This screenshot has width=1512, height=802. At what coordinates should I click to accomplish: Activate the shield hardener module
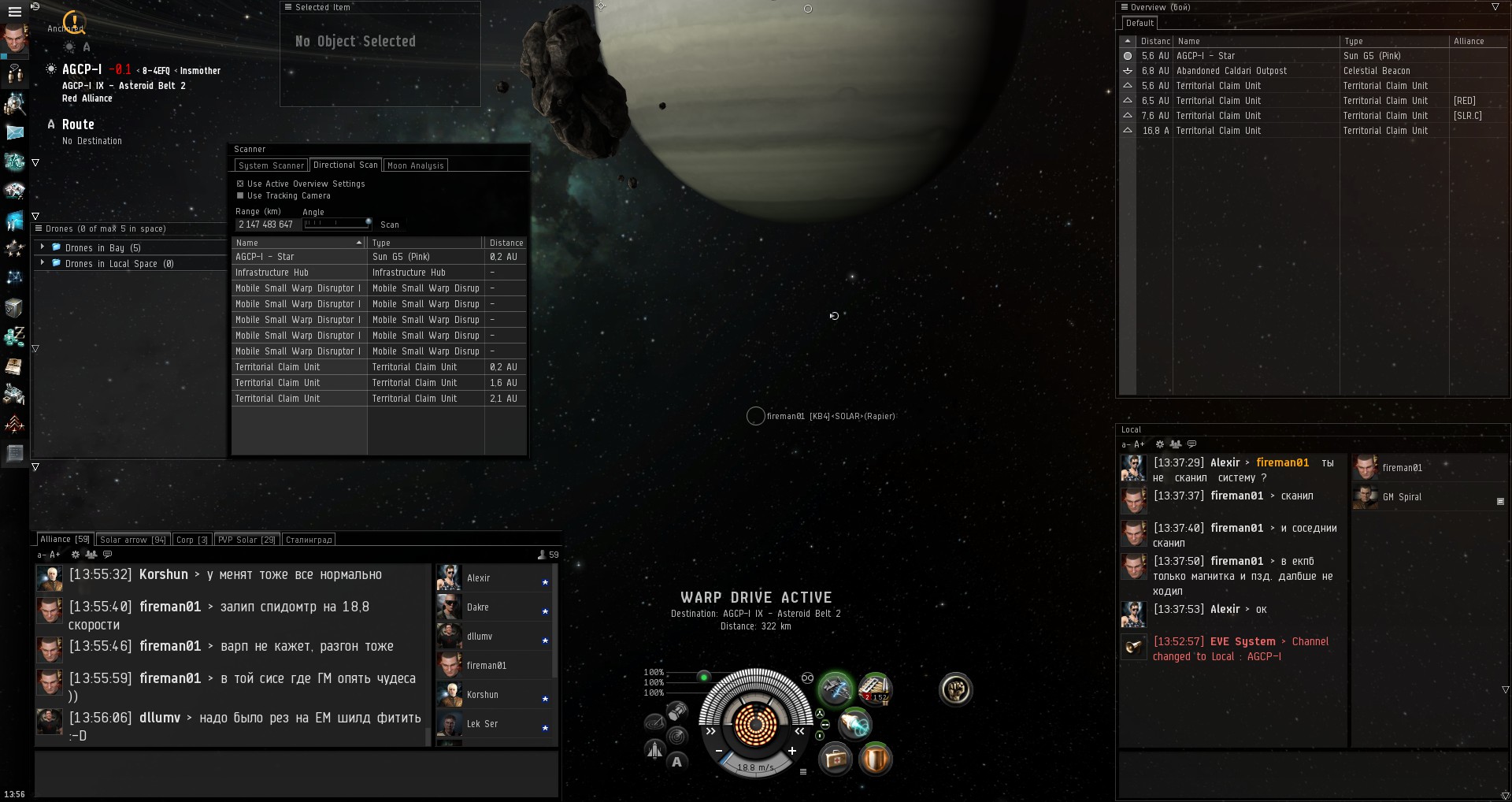point(875,759)
